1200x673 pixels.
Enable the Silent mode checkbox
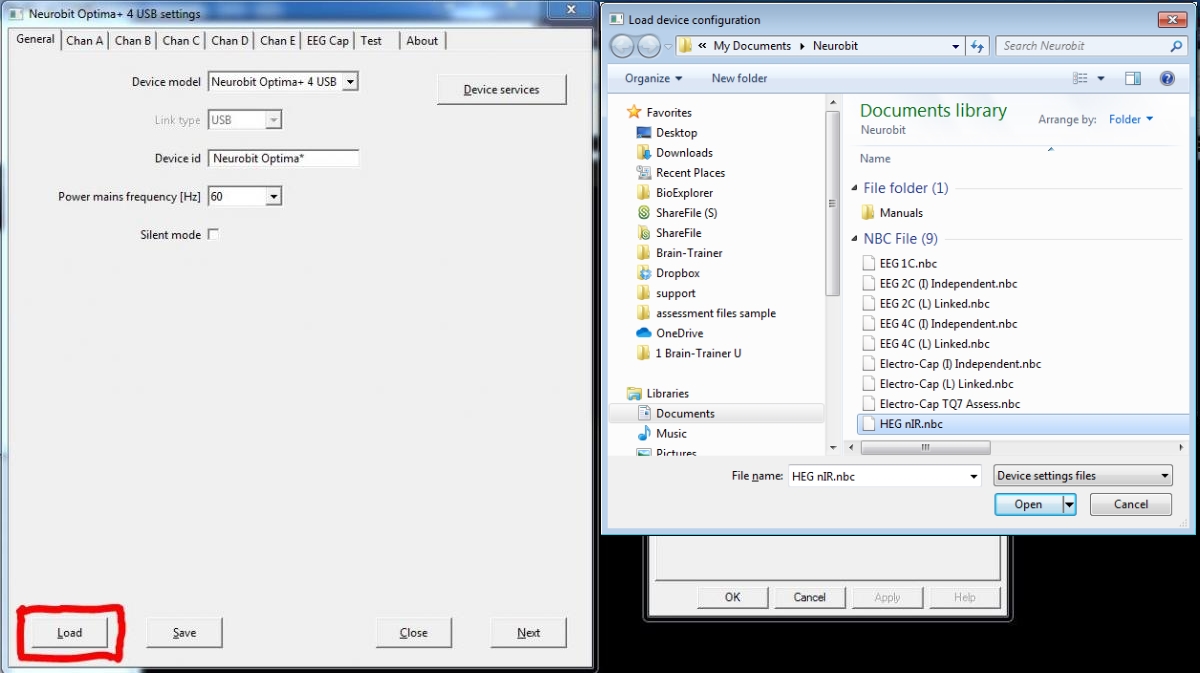pos(212,235)
